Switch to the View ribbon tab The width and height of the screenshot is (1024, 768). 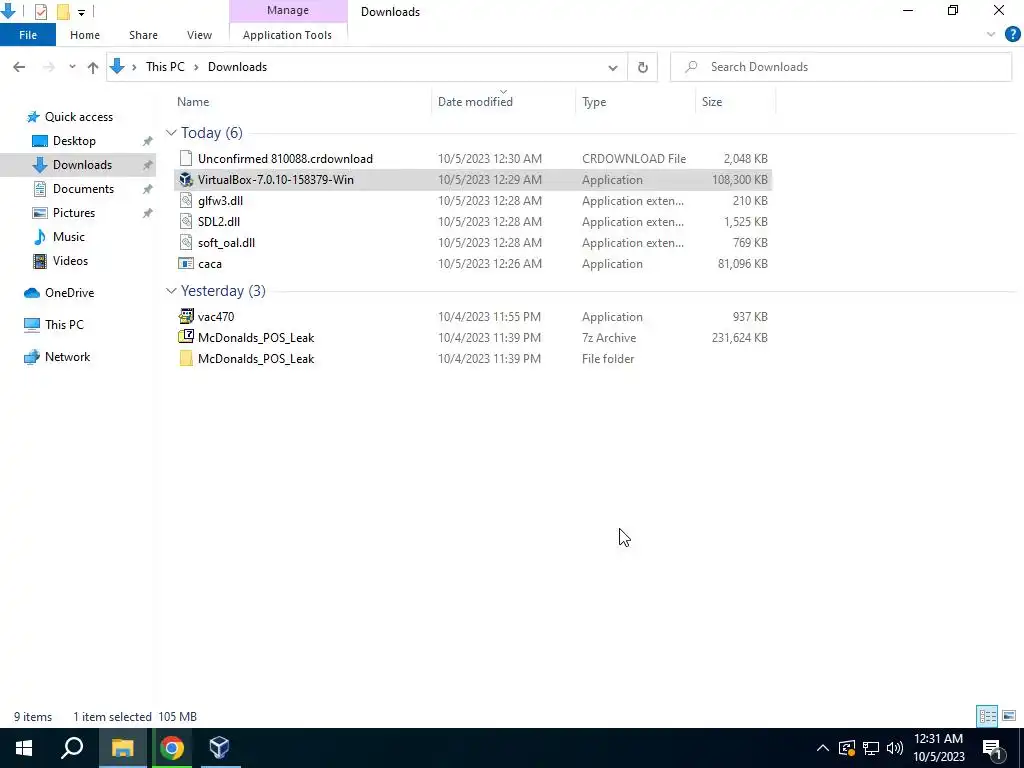coord(199,35)
